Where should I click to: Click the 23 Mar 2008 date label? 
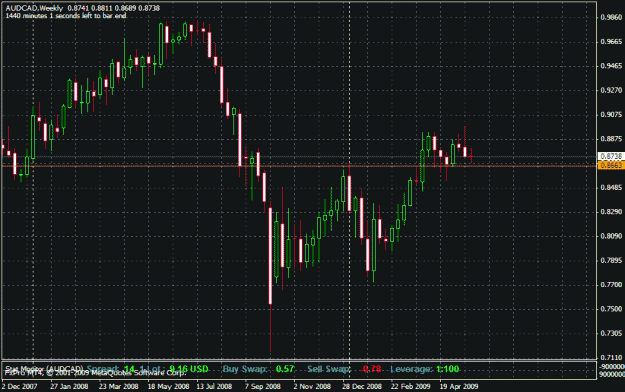pyautogui.click(x=118, y=386)
